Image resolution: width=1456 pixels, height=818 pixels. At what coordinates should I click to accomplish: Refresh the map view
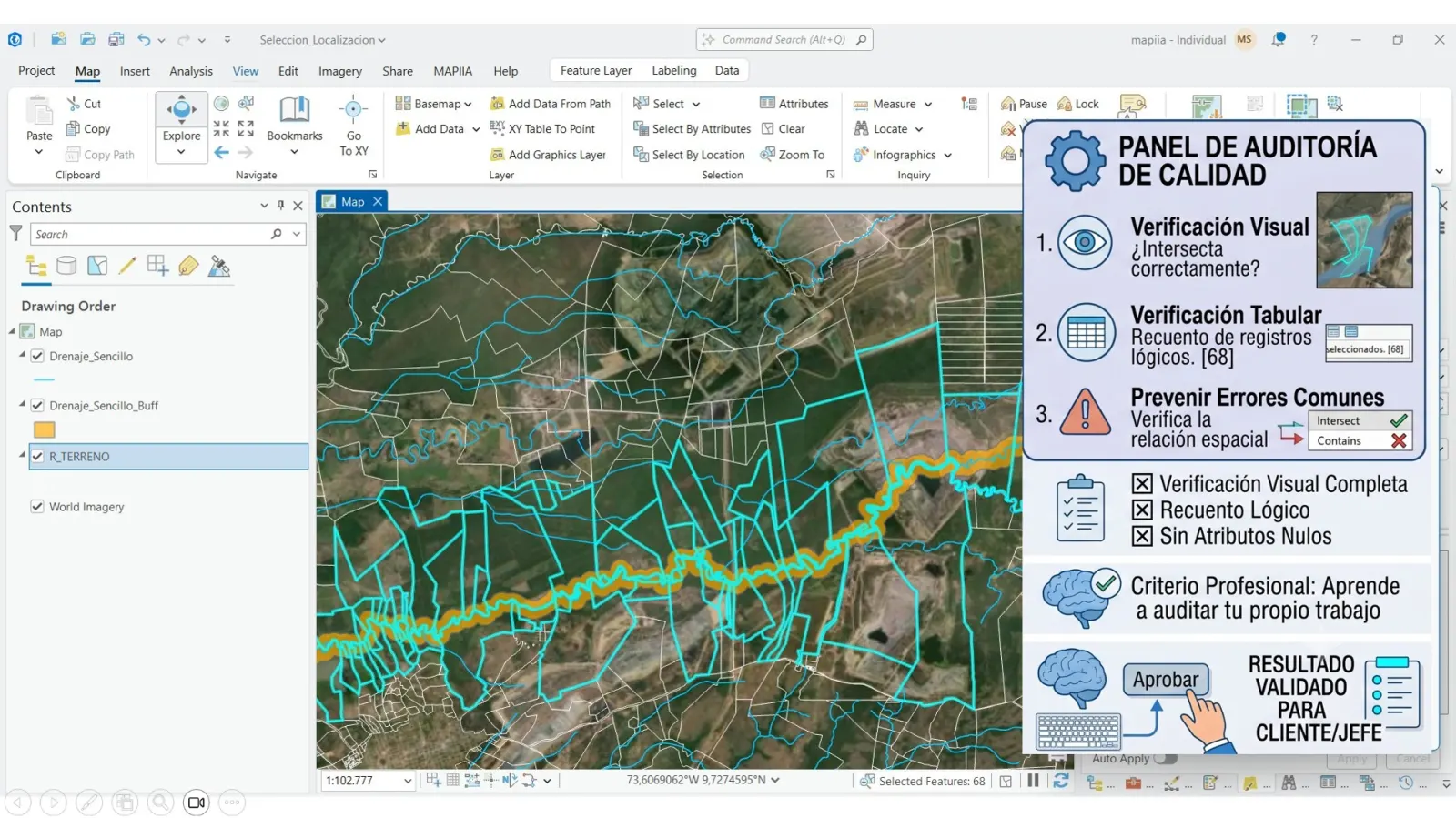coord(1061,781)
